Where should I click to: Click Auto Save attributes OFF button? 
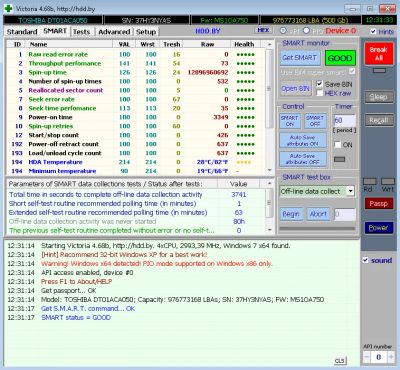point(302,159)
